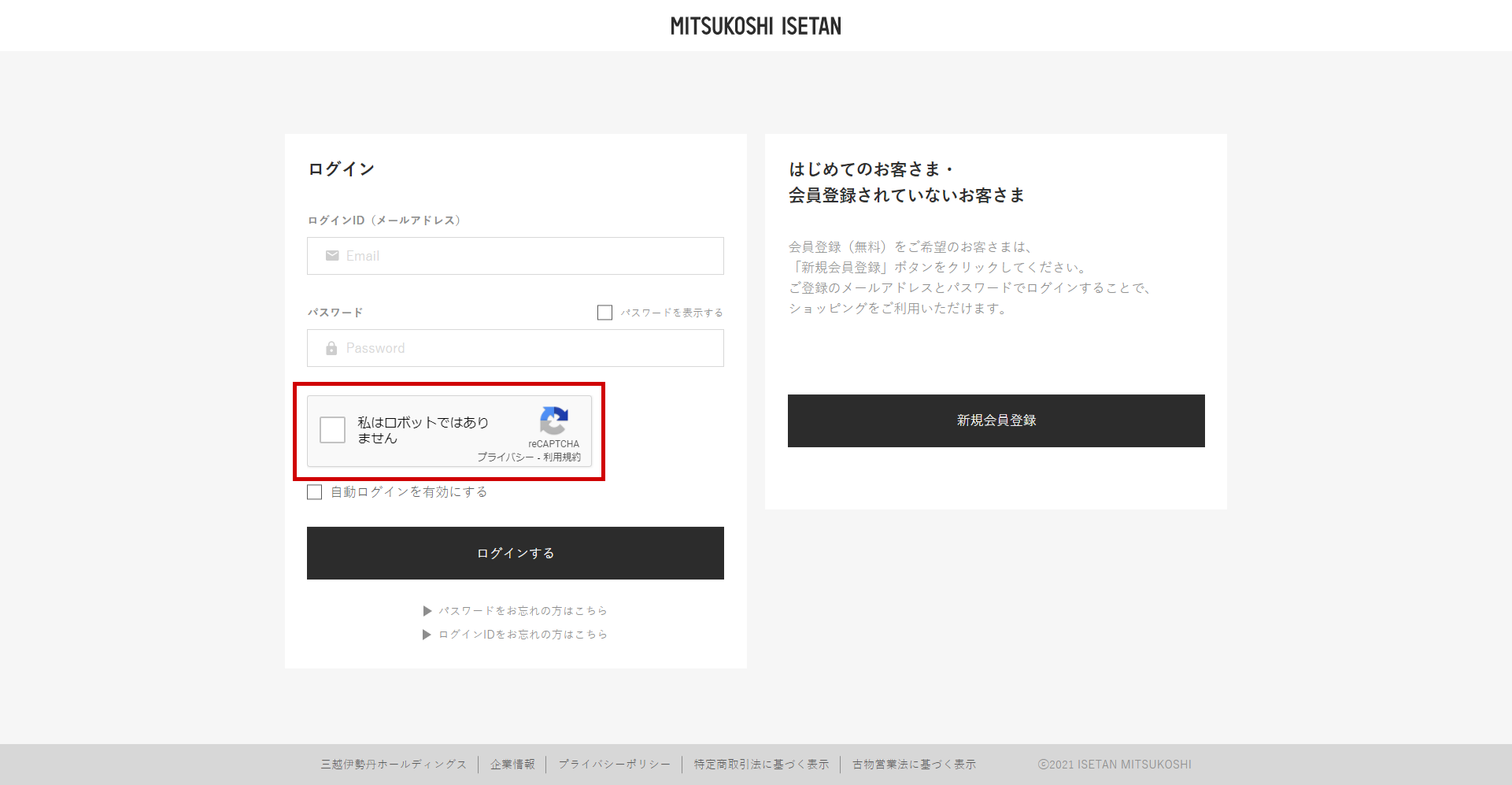
Task: Click the envelope icon in Email field
Action: tap(332, 256)
